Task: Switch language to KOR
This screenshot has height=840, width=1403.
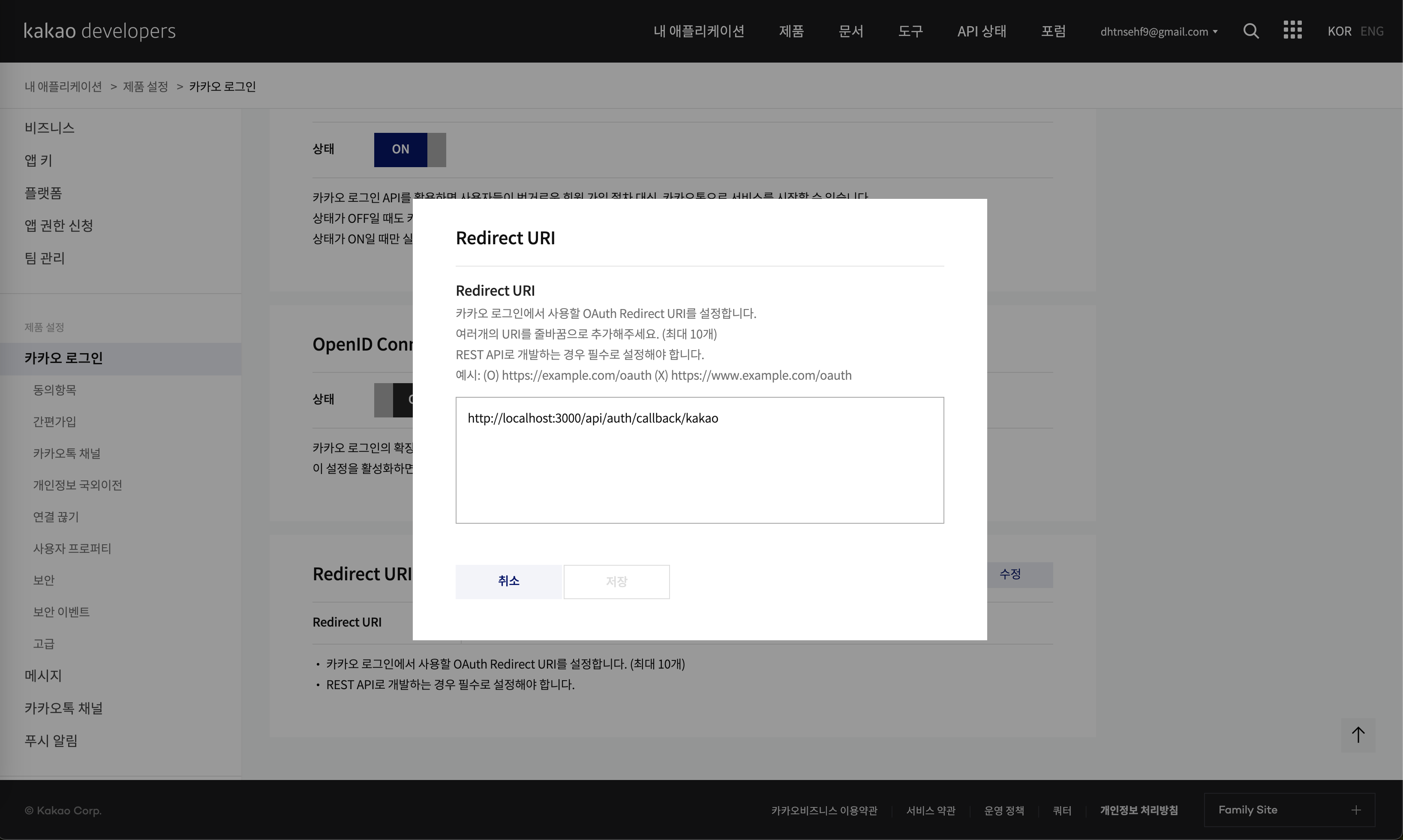Action: point(1339,31)
